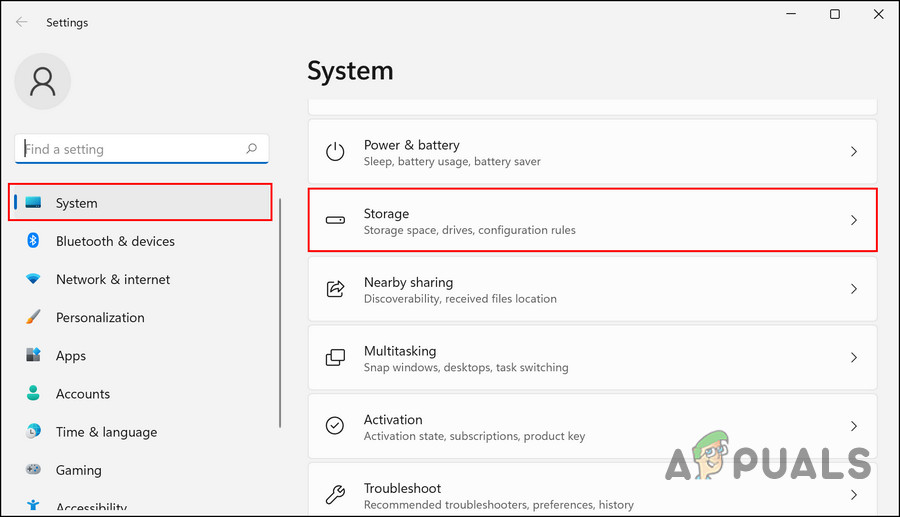Click the Gaming controller icon

click(x=33, y=469)
